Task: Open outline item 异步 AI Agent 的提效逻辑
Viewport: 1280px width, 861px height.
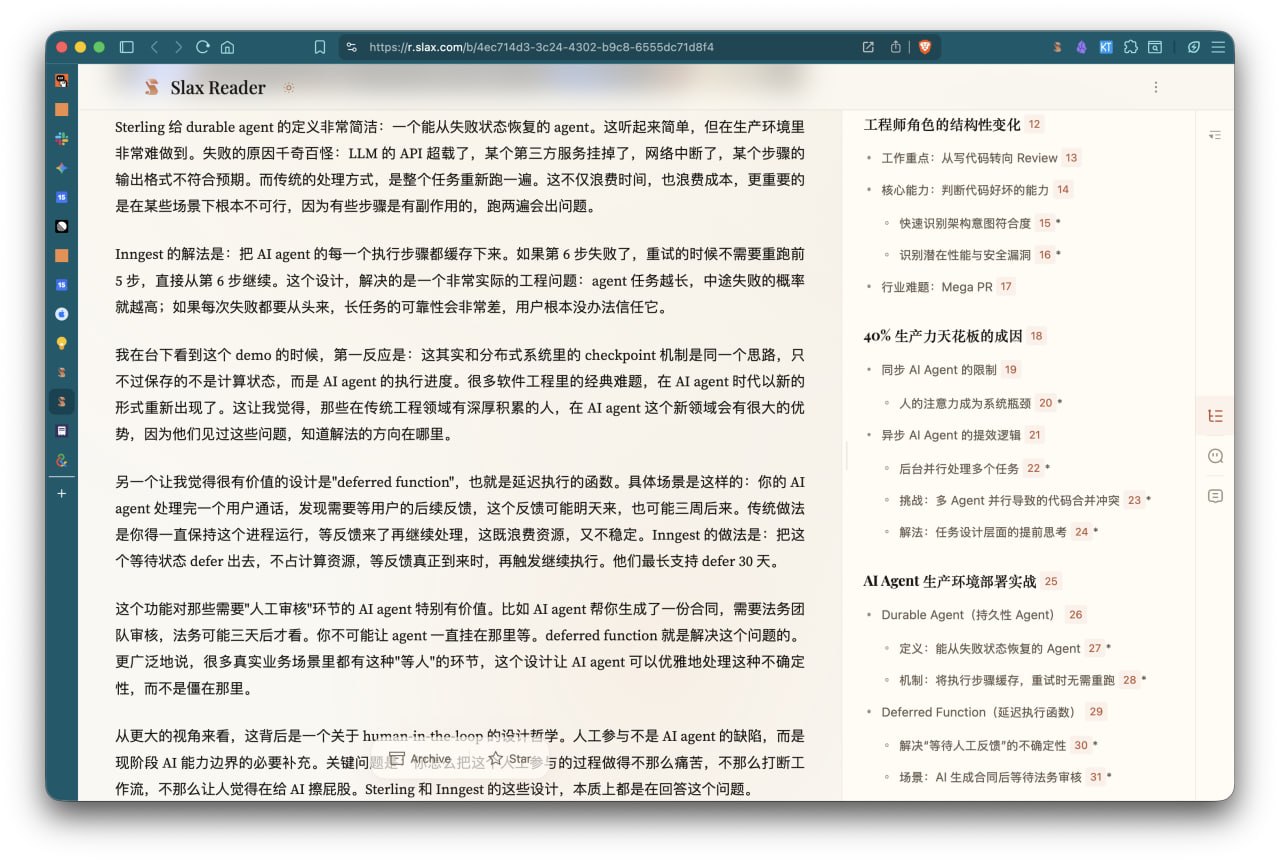Action: (x=951, y=435)
